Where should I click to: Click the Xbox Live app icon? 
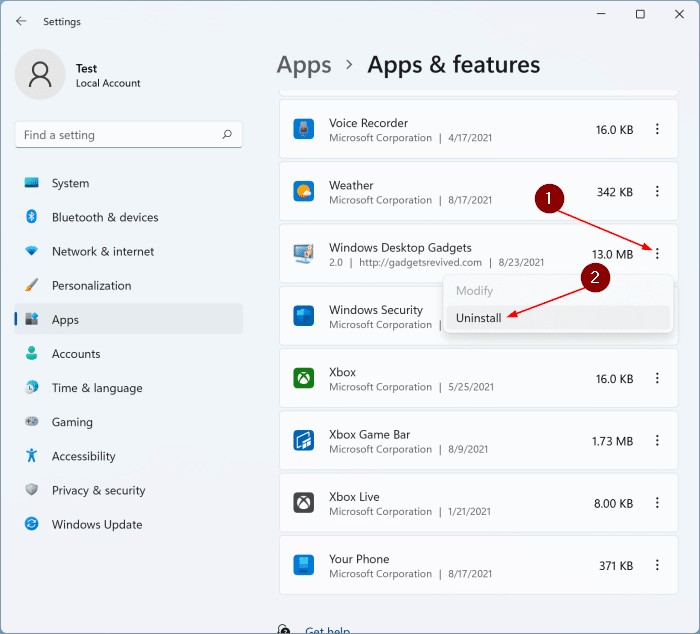tap(304, 503)
